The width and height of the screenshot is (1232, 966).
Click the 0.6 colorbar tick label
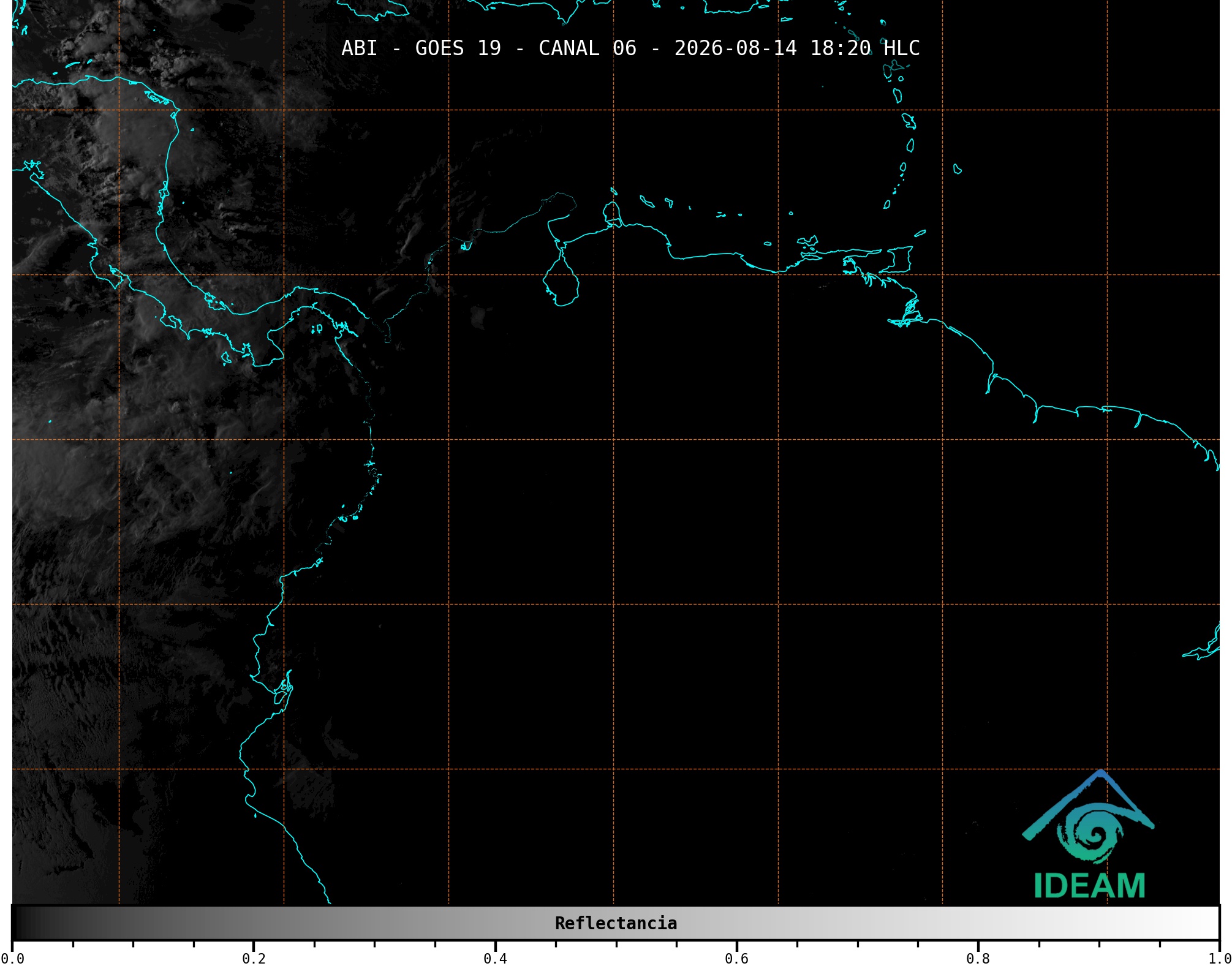tap(736, 958)
